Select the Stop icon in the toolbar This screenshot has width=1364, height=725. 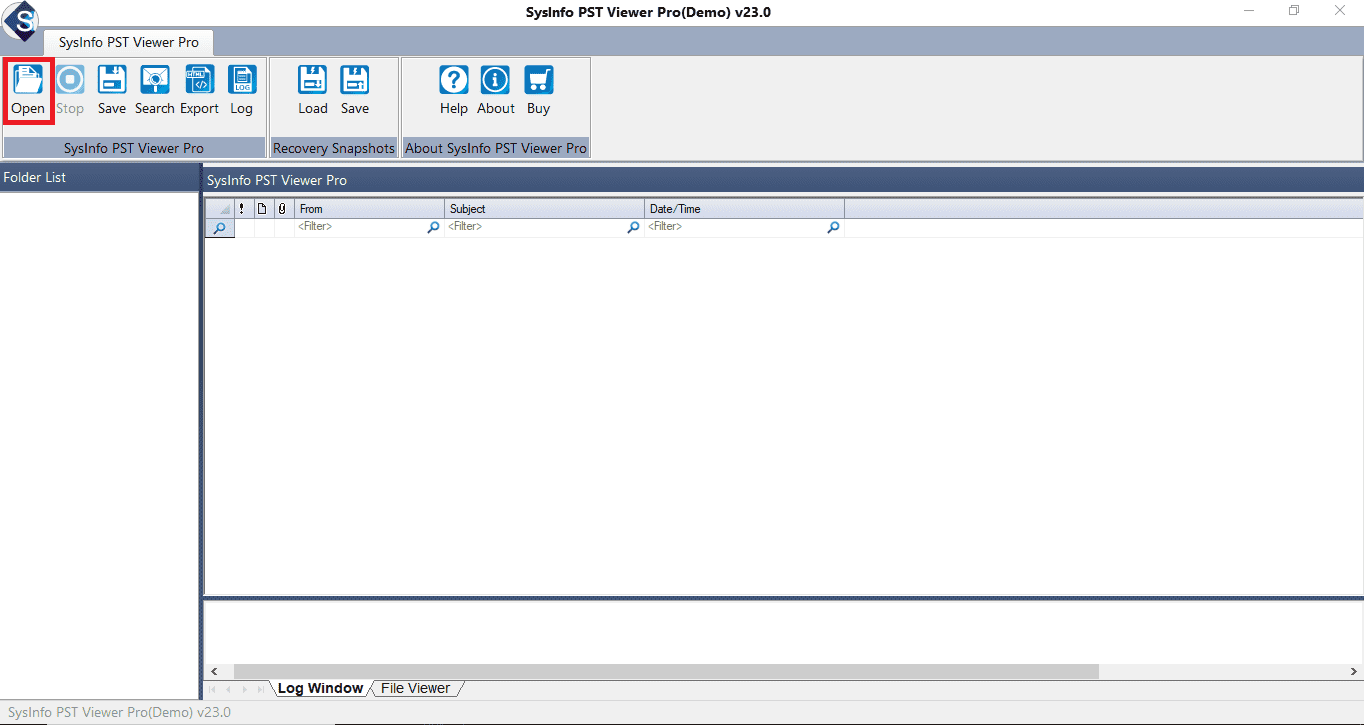69,90
